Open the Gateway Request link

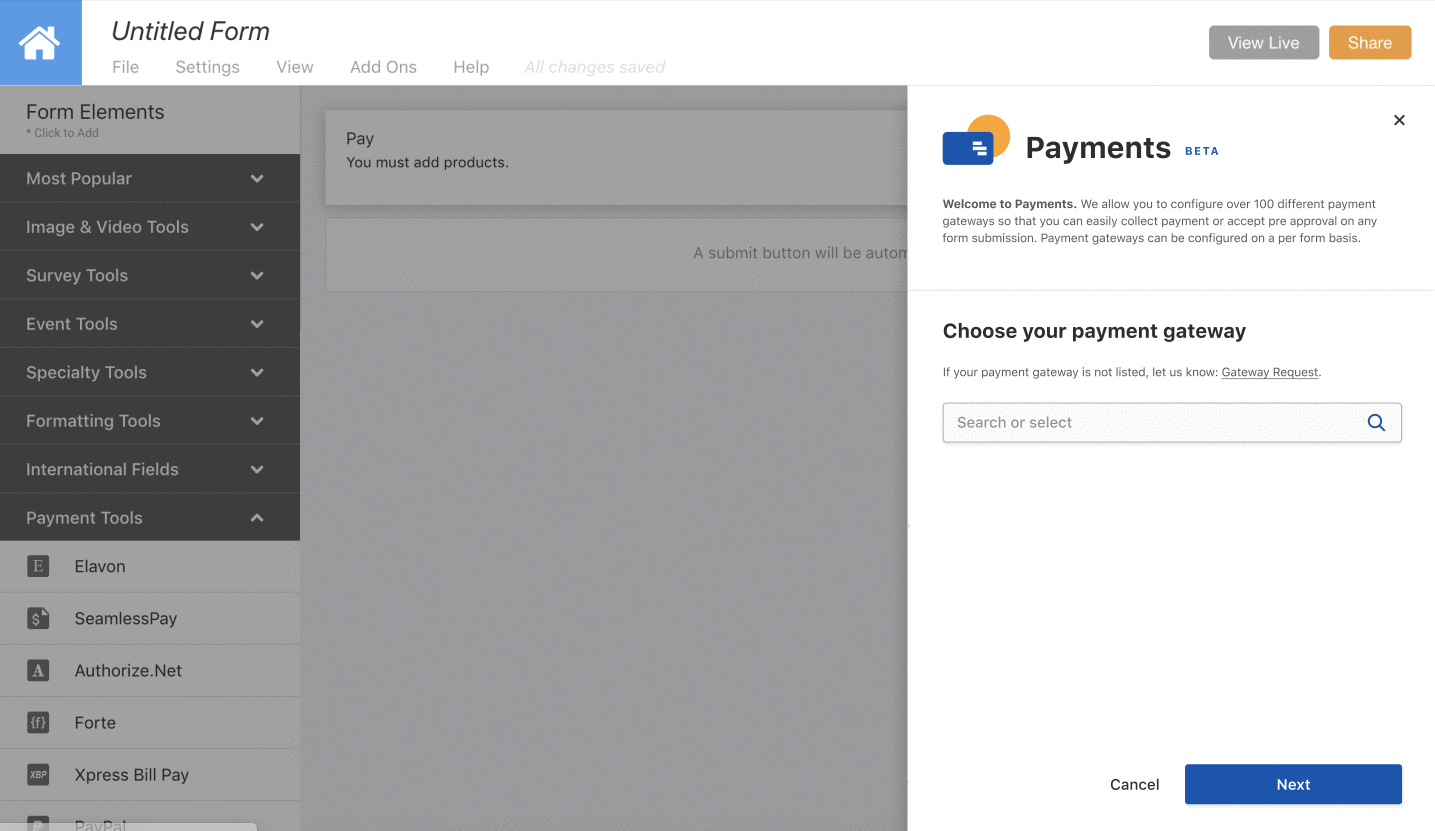pyautogui.click(x=1269, y=371)
